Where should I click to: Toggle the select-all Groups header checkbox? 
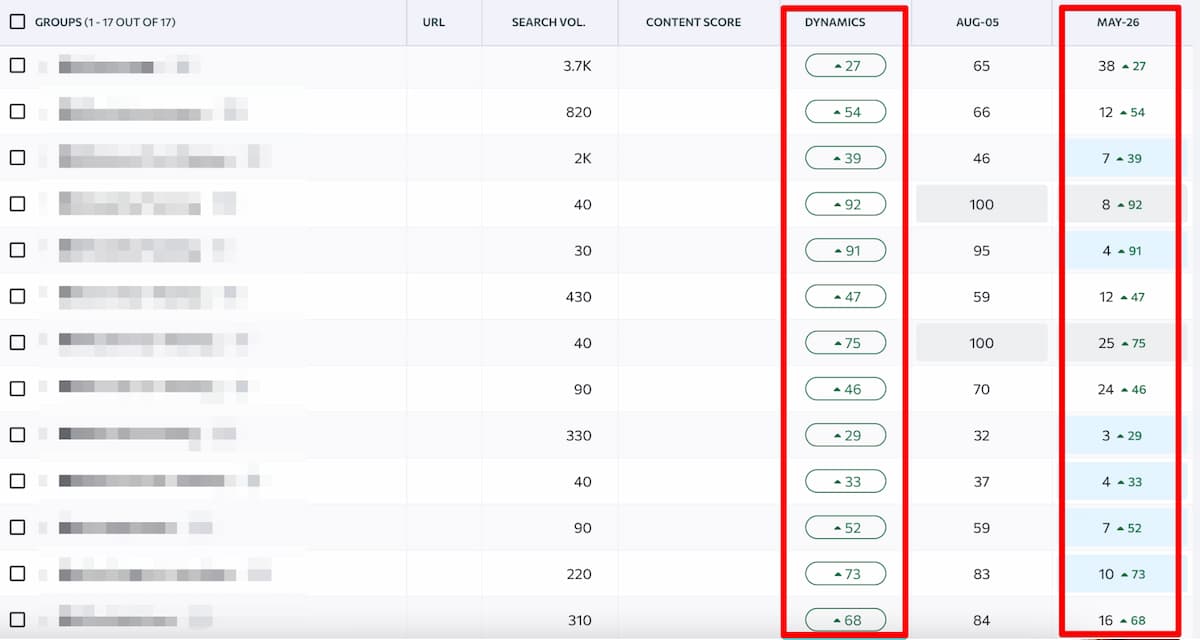point(17,21)
